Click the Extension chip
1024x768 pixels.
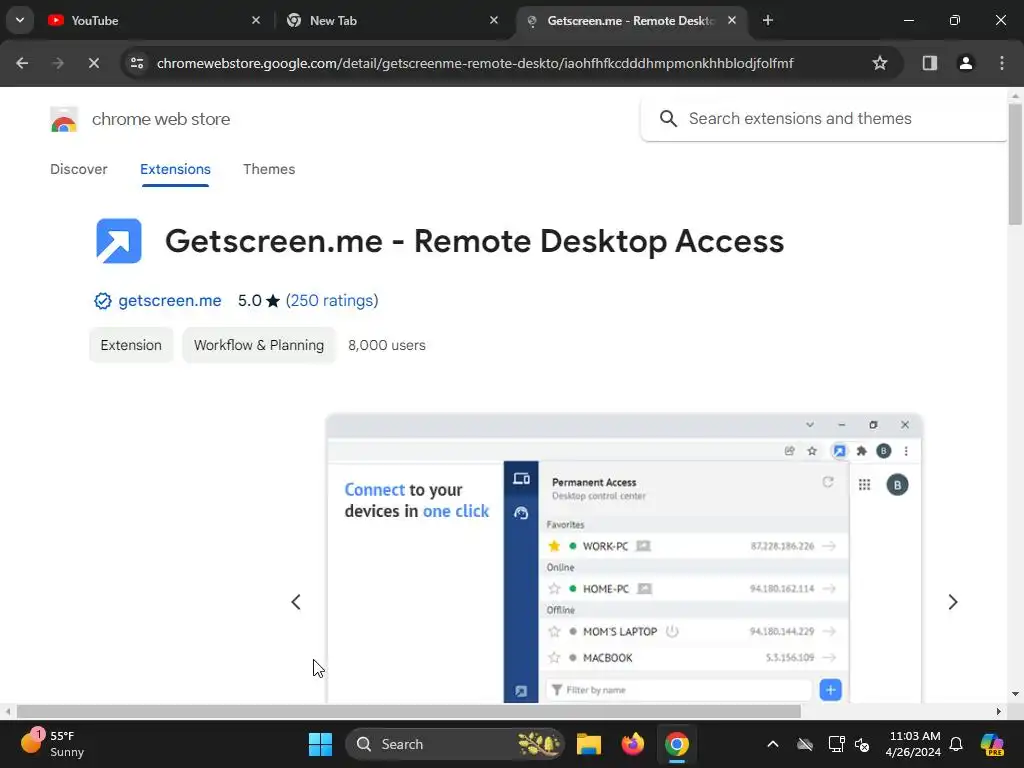point(131,345)
